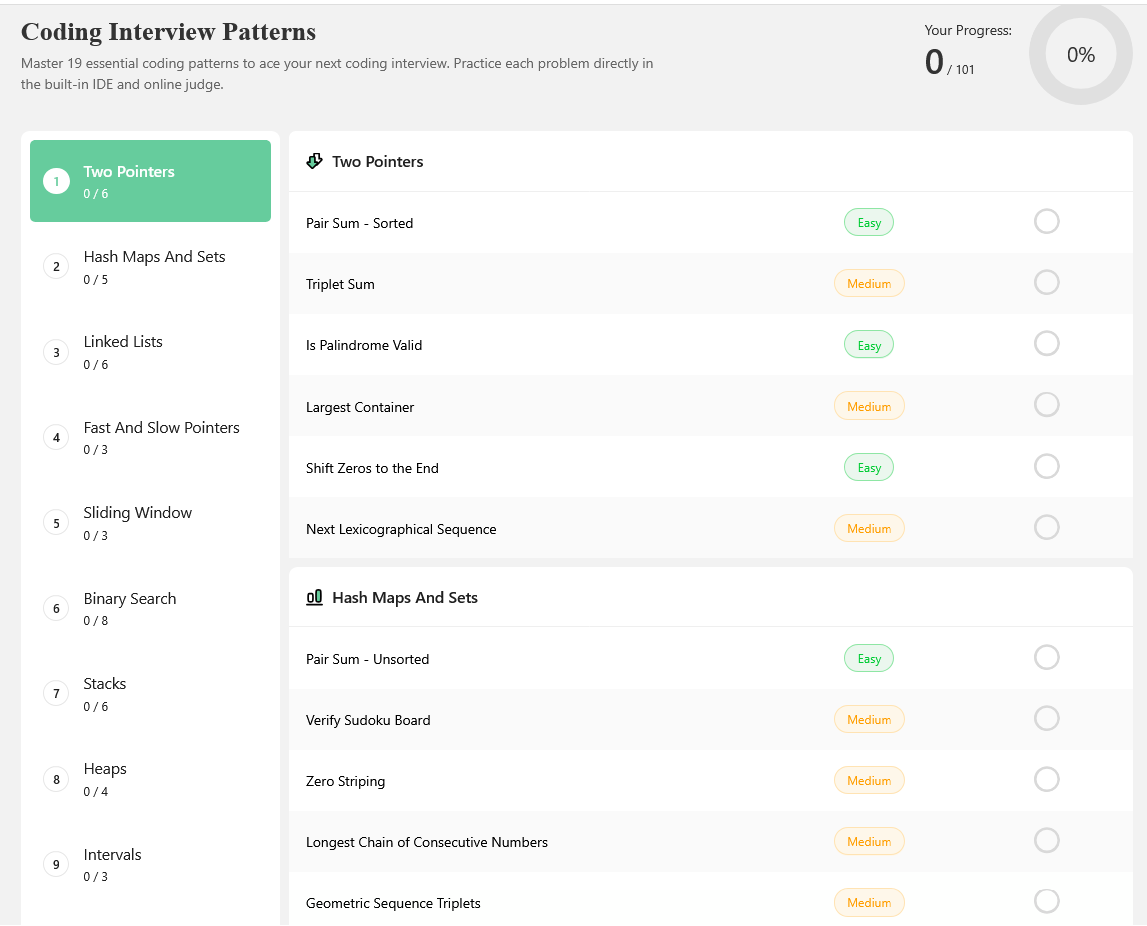Open the Is Palindrome Valid problem
The width and height of the screenshot is (1147, 926).
[x=364, y=345]
